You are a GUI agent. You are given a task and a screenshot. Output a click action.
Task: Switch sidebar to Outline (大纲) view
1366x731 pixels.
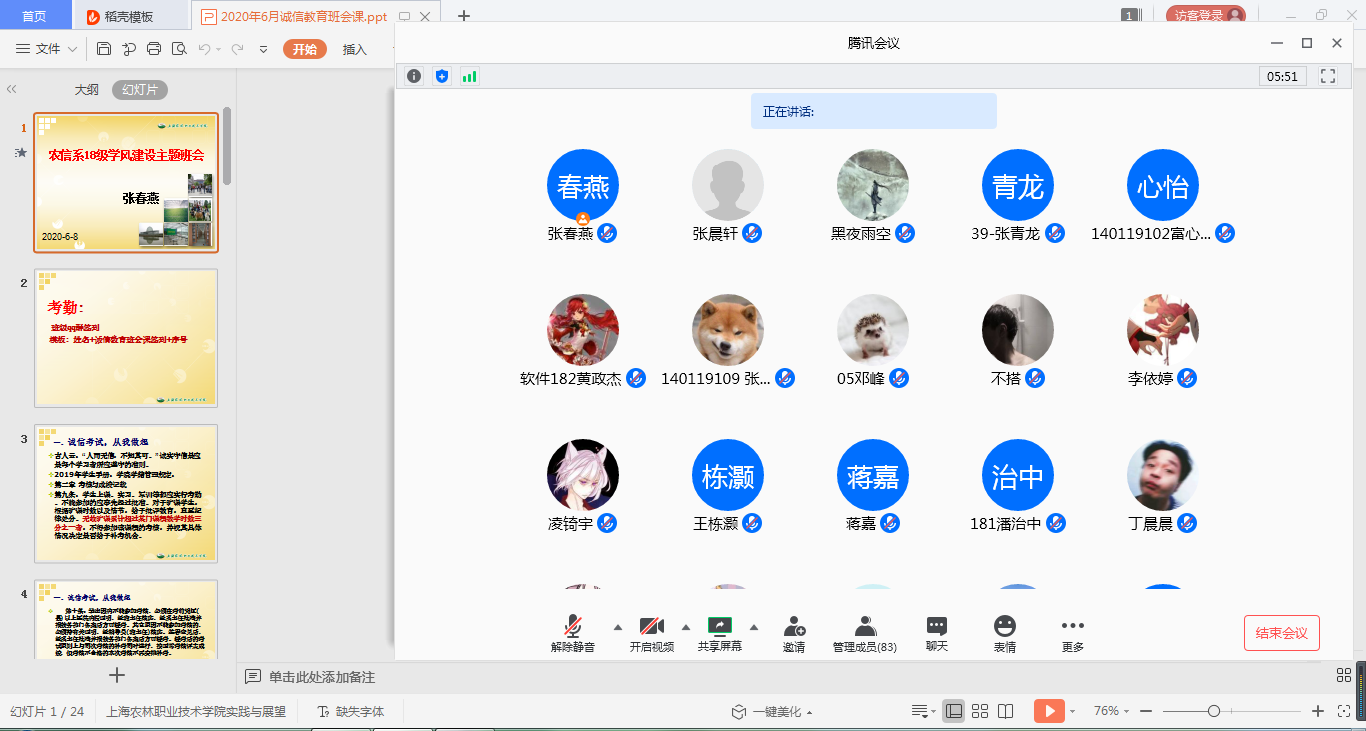point(87,90)
